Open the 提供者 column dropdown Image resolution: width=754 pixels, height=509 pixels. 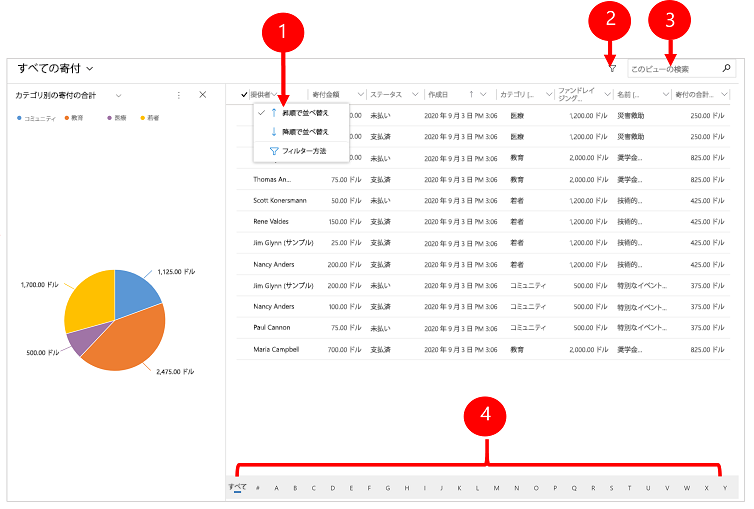275,94
